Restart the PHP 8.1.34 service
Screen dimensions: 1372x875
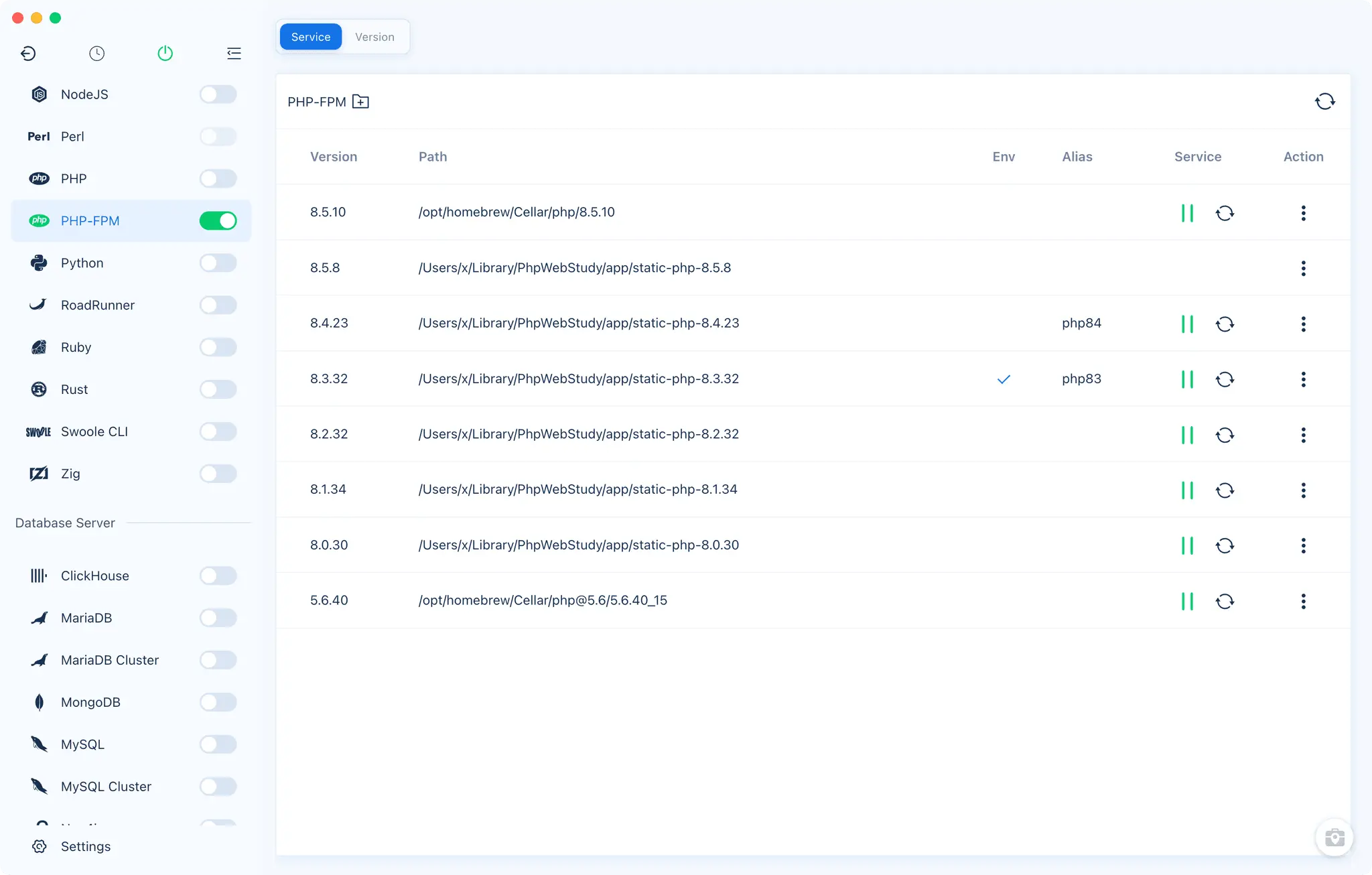pyautogui.click(x=1225, y=490)
